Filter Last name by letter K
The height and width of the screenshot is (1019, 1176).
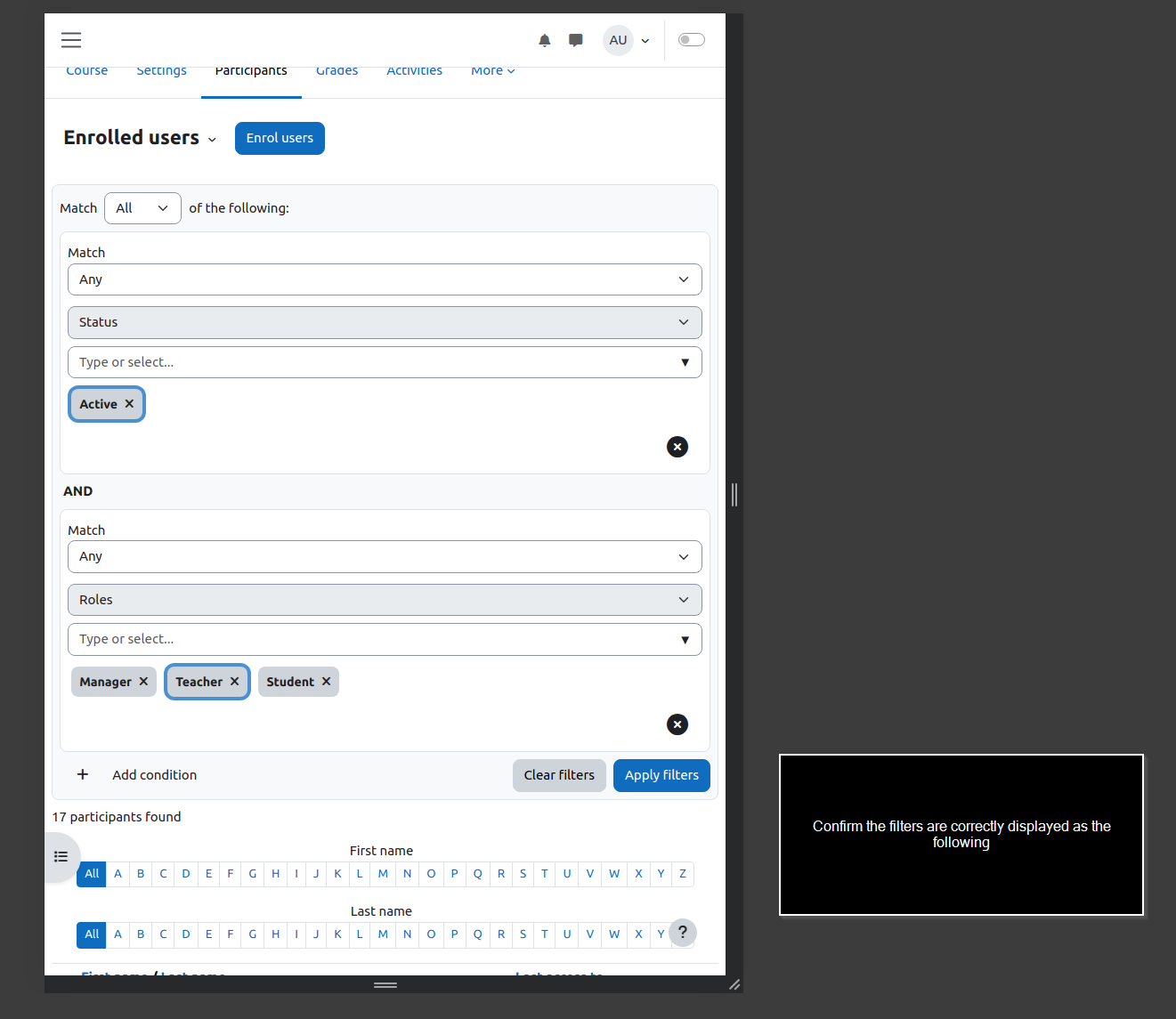click(338, 934)
